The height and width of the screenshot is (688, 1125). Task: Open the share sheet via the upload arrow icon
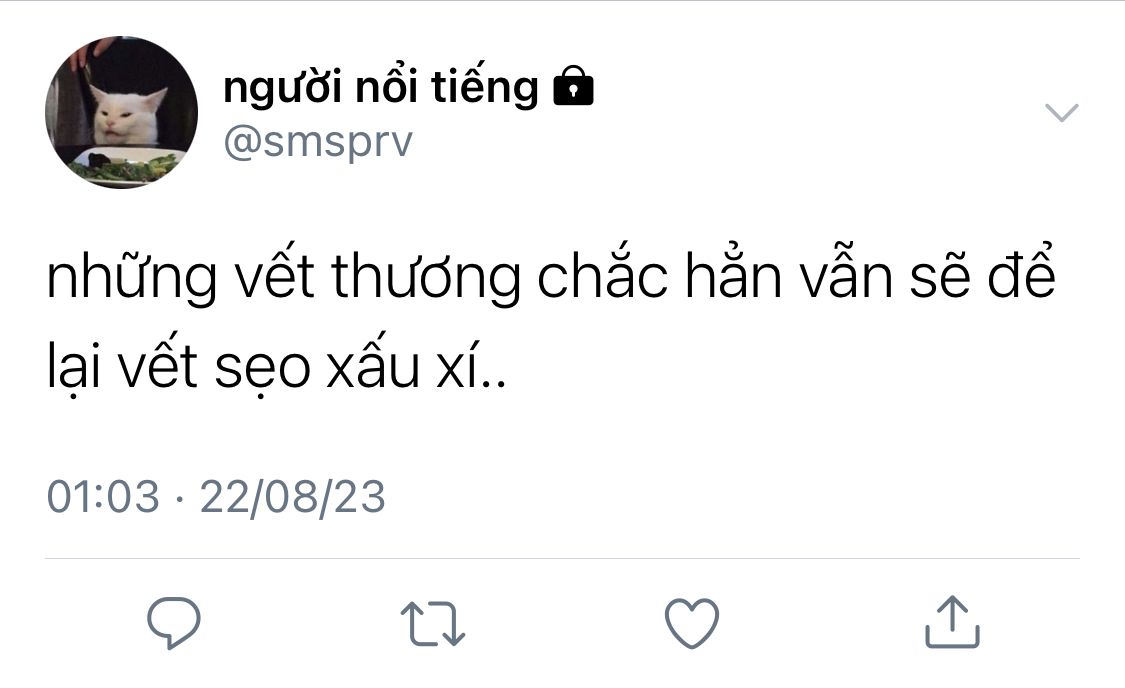pos(952,622)
